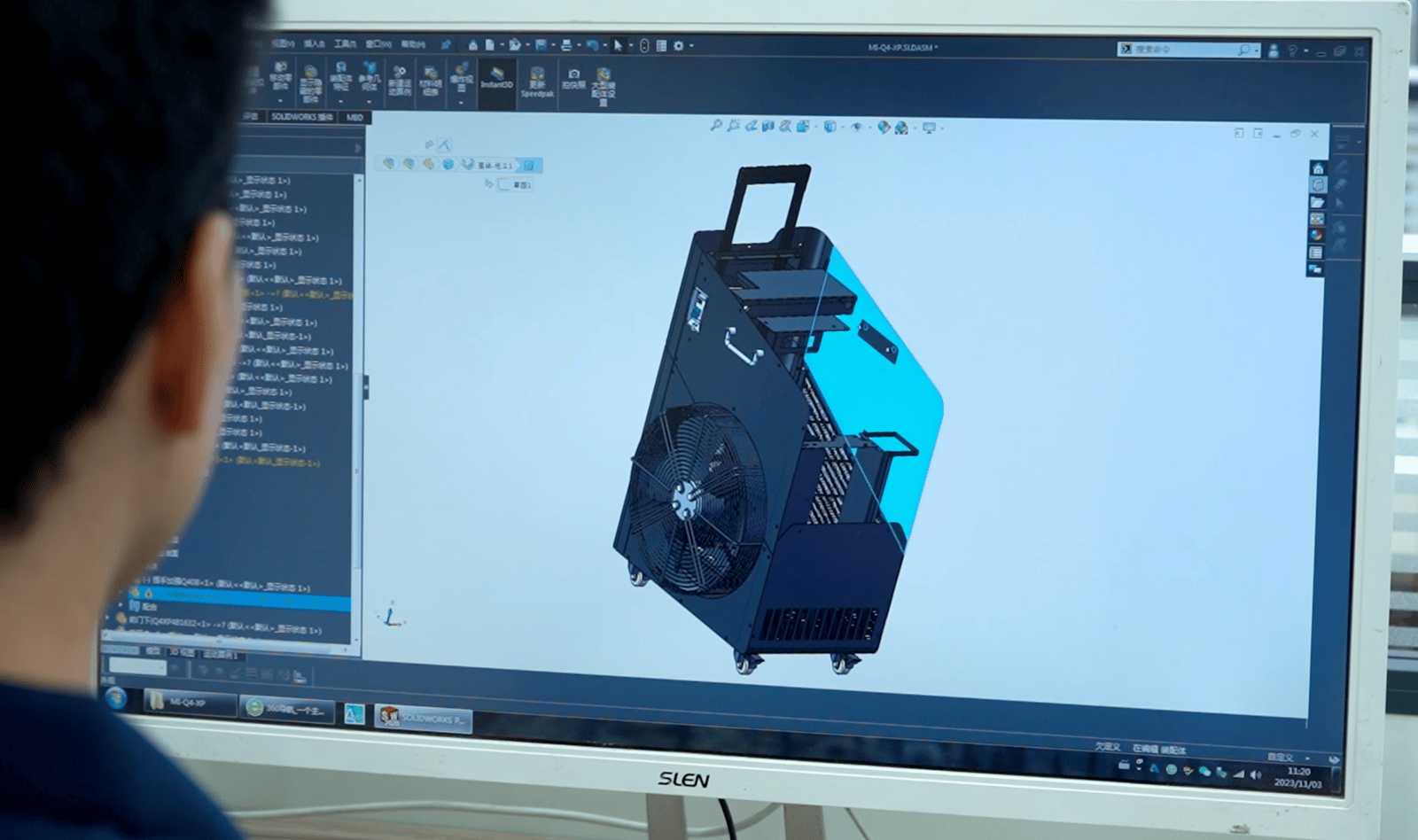Open the dropdown arrow next to the Undo icon
Viewport: 1418px width, 840px height.
click(604, 45)
